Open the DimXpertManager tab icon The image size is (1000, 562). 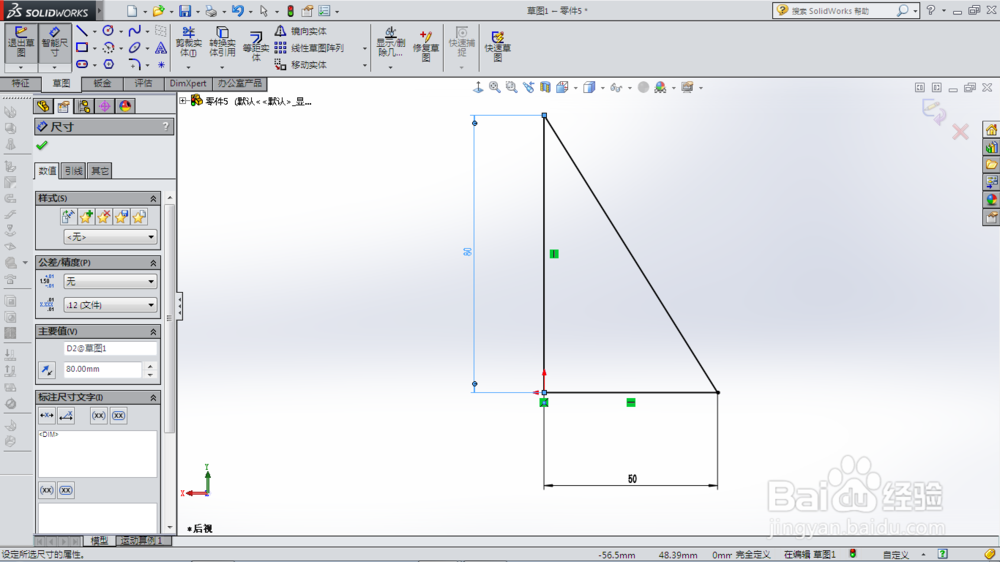(104, 106)
